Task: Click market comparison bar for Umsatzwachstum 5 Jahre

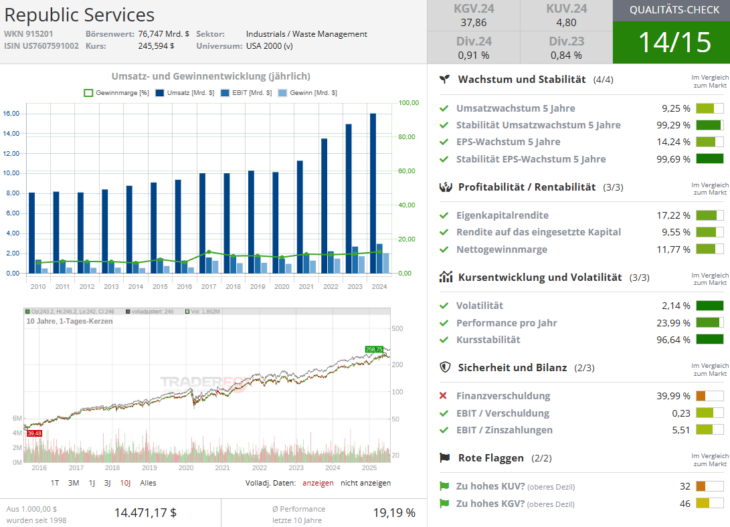Action: tap(710, 108)
